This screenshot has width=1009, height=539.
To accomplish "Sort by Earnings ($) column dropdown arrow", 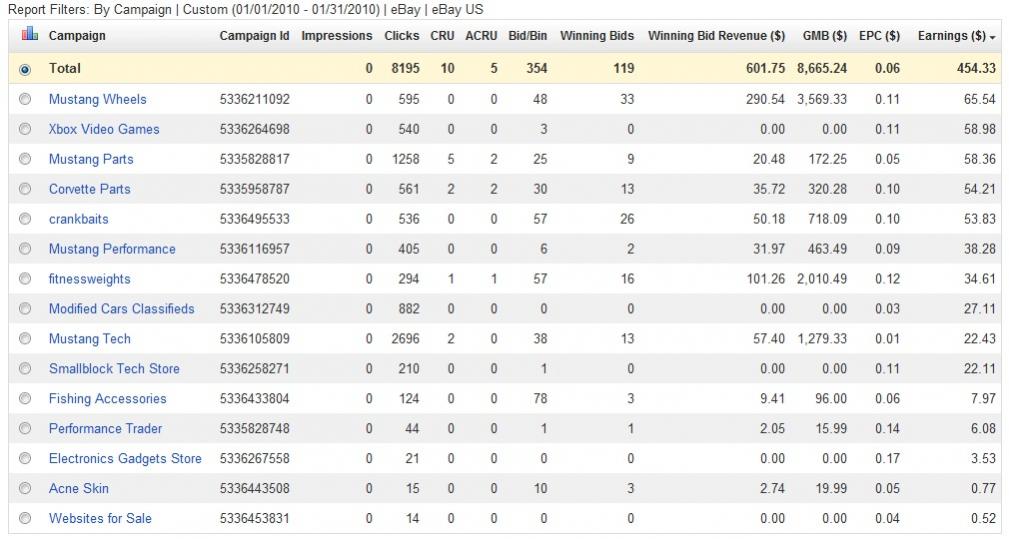I will pos(992,37).
